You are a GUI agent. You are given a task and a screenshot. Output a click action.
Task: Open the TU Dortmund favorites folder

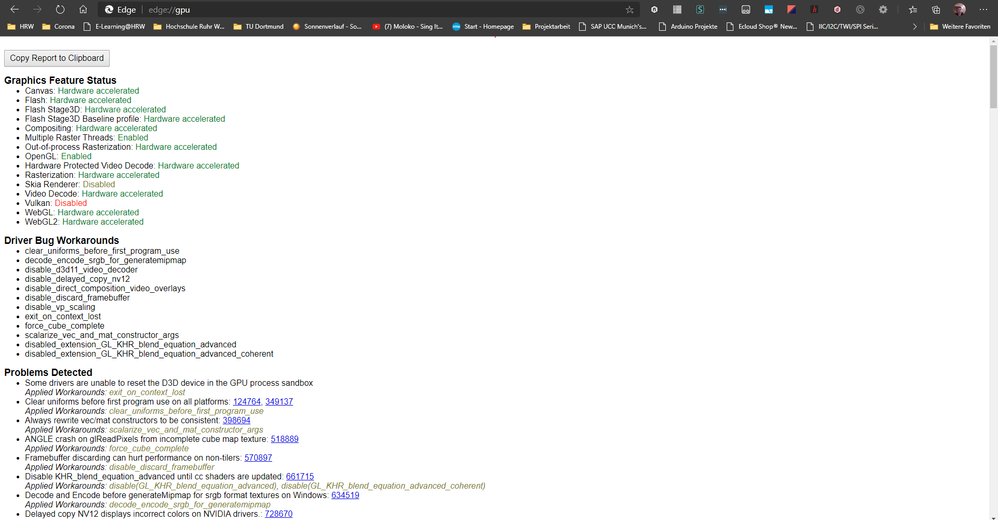tap(258, 27)
